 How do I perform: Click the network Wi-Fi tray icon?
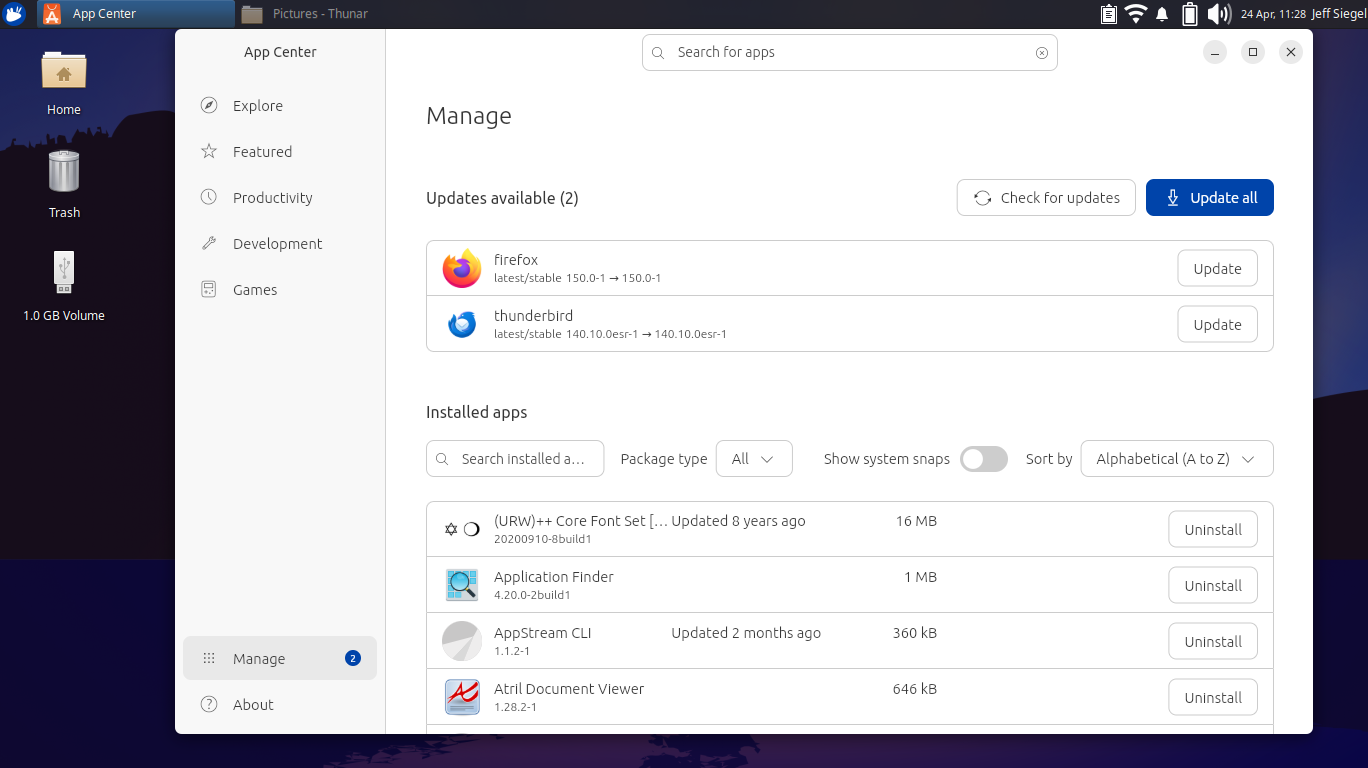[x=1135, y=14]
